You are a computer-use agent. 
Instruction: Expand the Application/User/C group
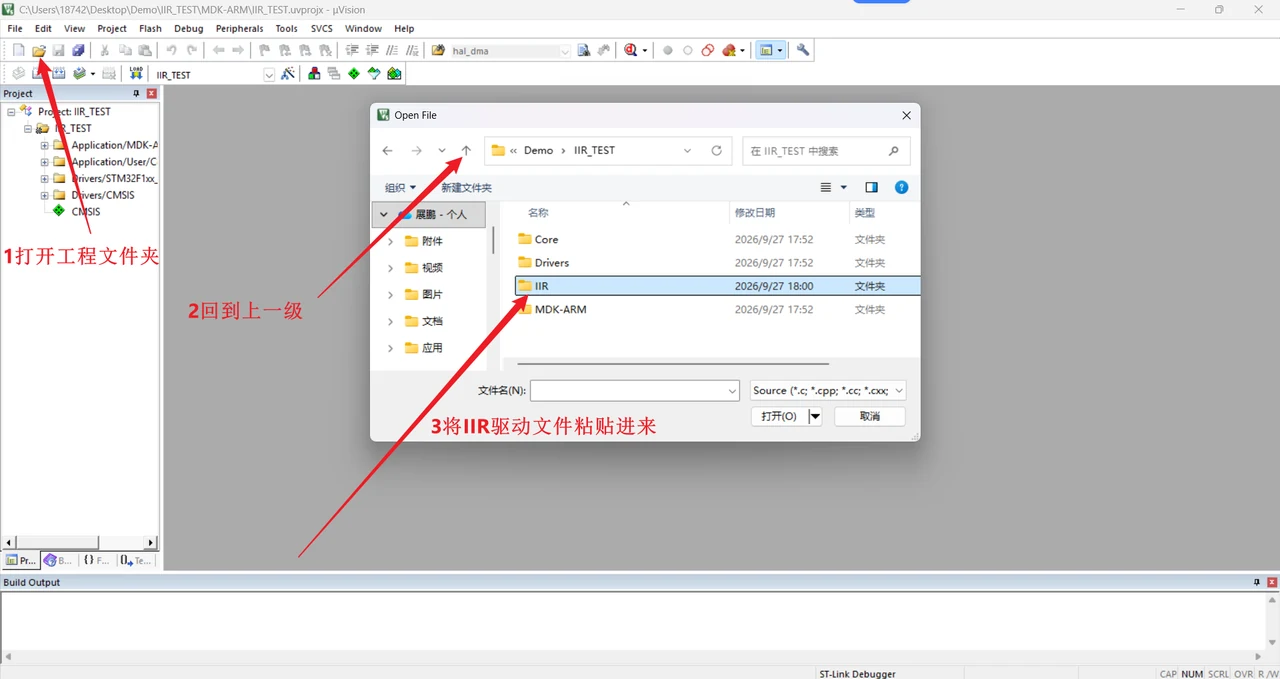[44, 162]
